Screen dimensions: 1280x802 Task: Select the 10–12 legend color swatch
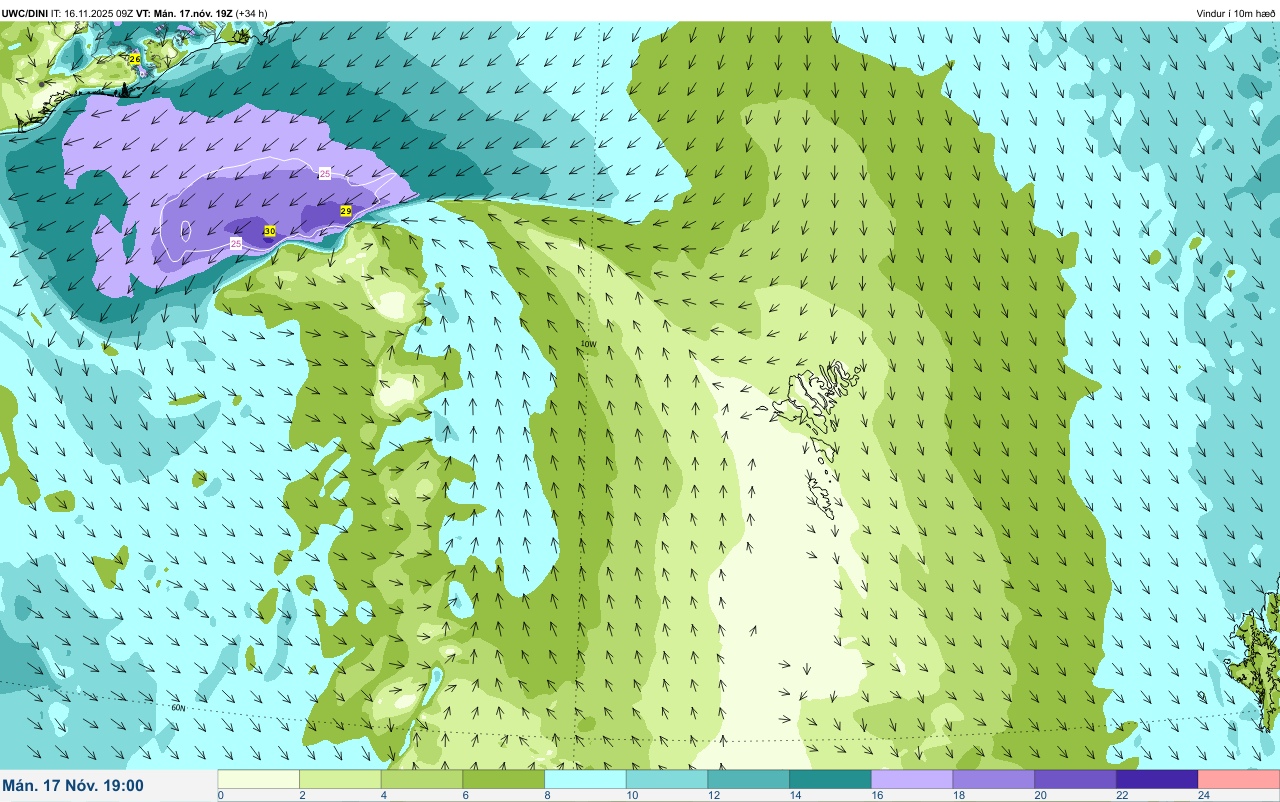click(x=667, y=779)
